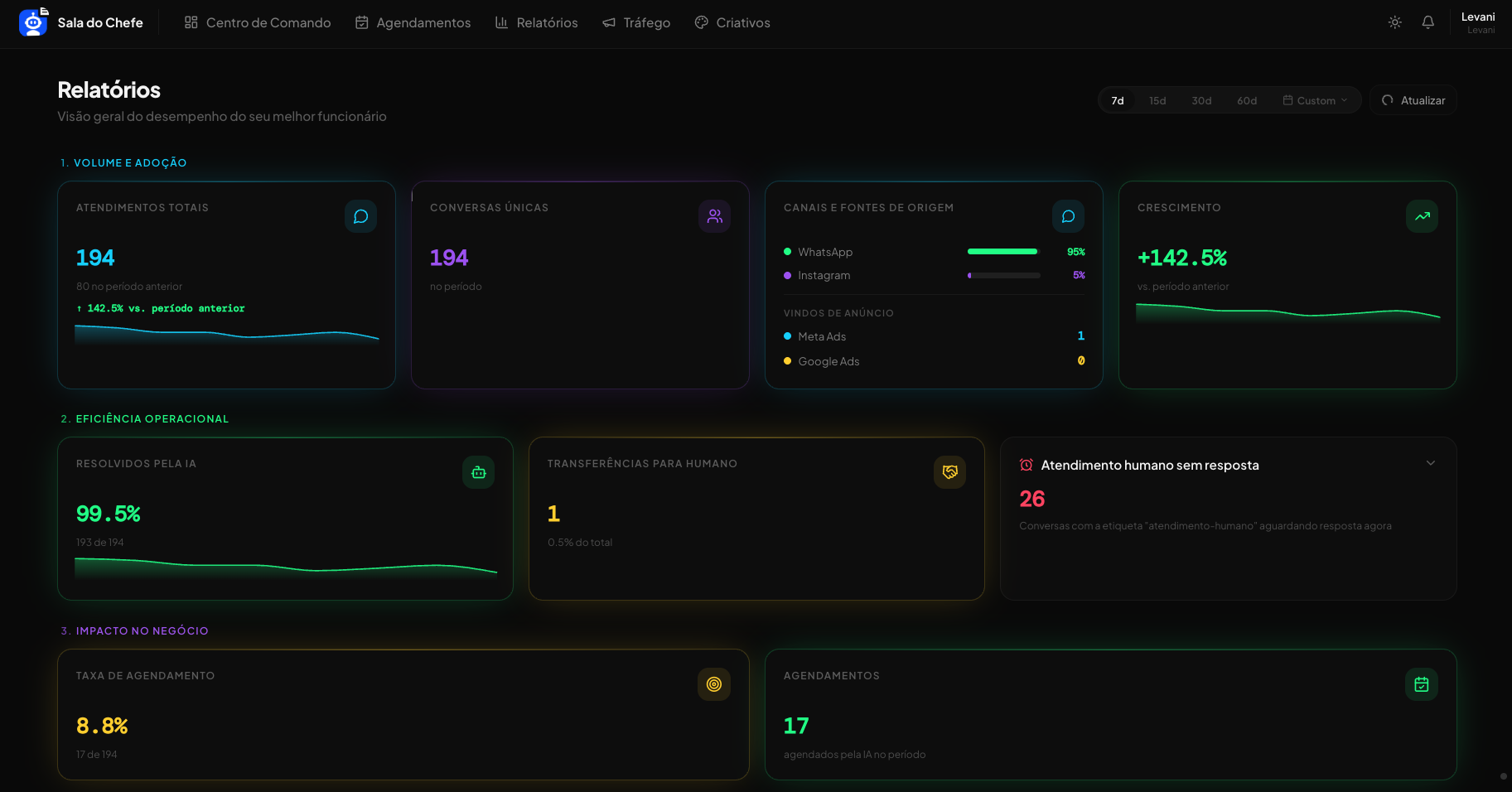Click the '142.5% vs. período anterior' text
This screenshot has height=792, width=1512.
(161, 308)
